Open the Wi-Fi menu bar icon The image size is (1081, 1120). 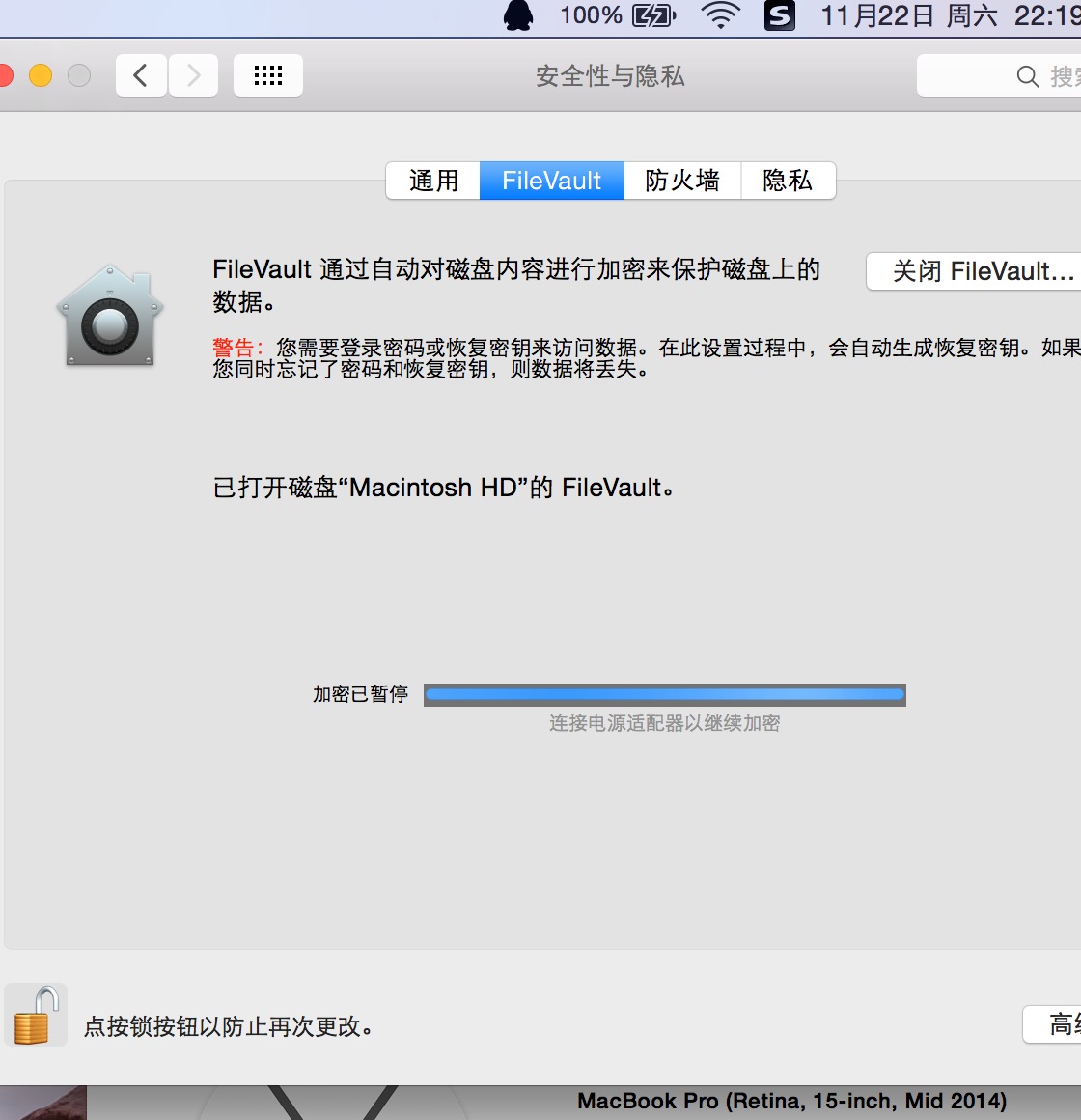(720, 15)
